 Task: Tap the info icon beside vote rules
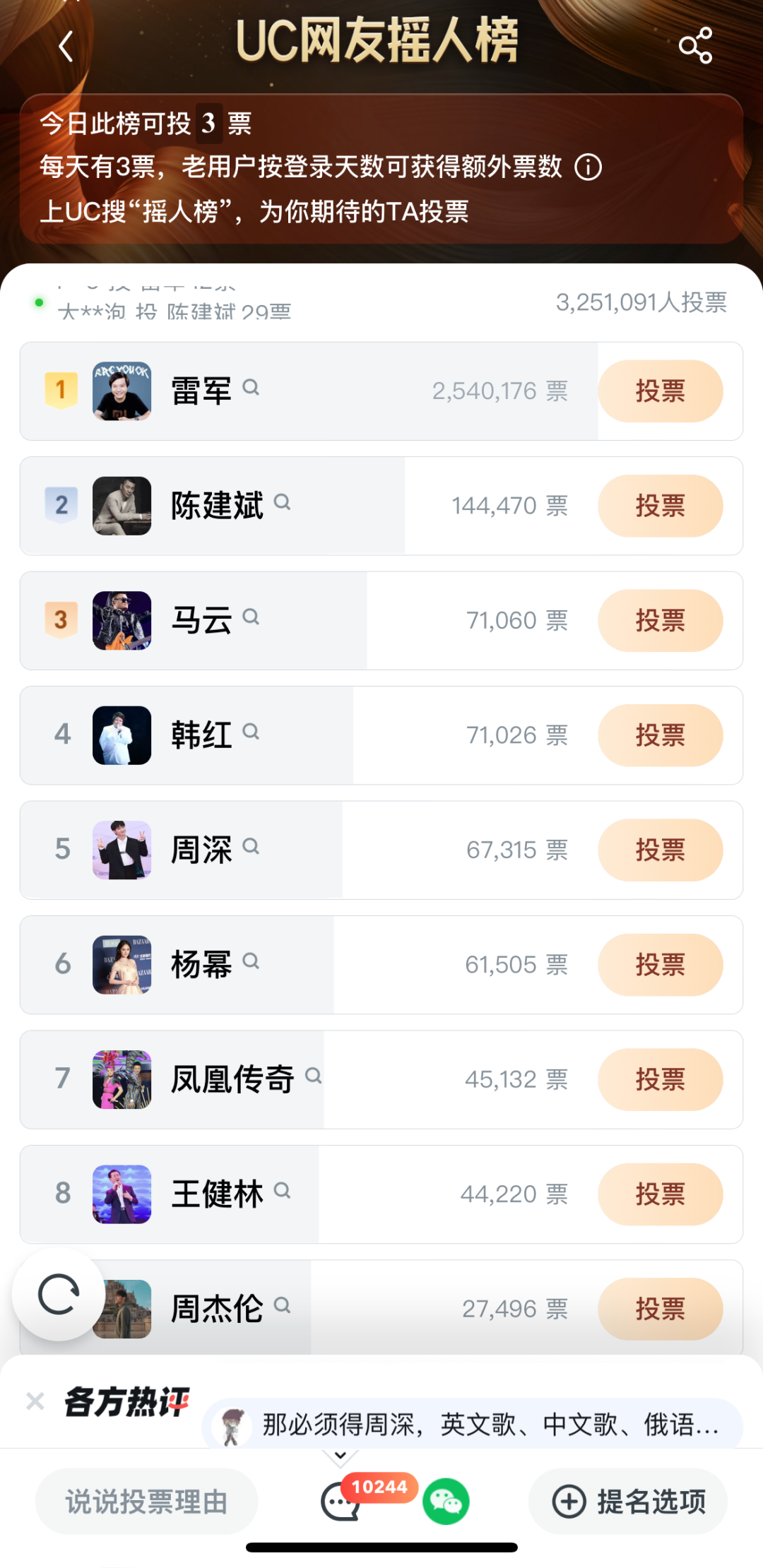[588, 167]
